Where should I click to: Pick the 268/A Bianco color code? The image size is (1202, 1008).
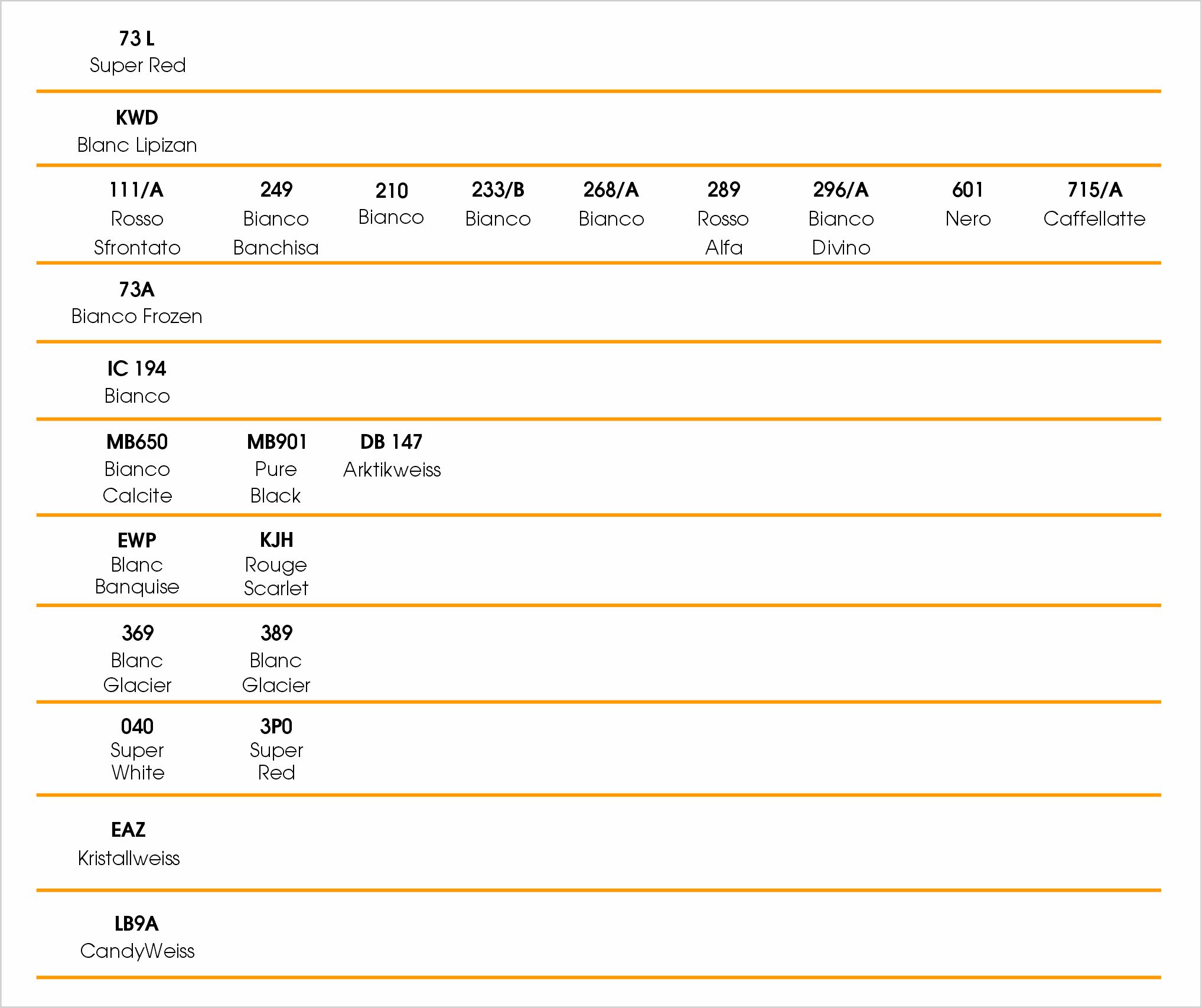(x=611, y=204)
